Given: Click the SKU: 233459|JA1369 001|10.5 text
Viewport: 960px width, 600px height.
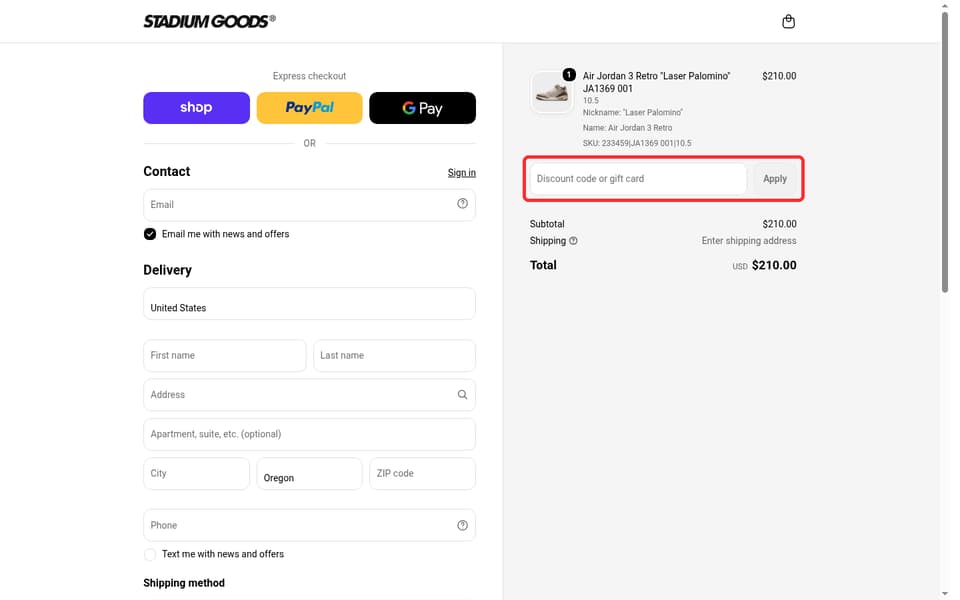Looking at the screenshot, I should click(x=637, y=143).
